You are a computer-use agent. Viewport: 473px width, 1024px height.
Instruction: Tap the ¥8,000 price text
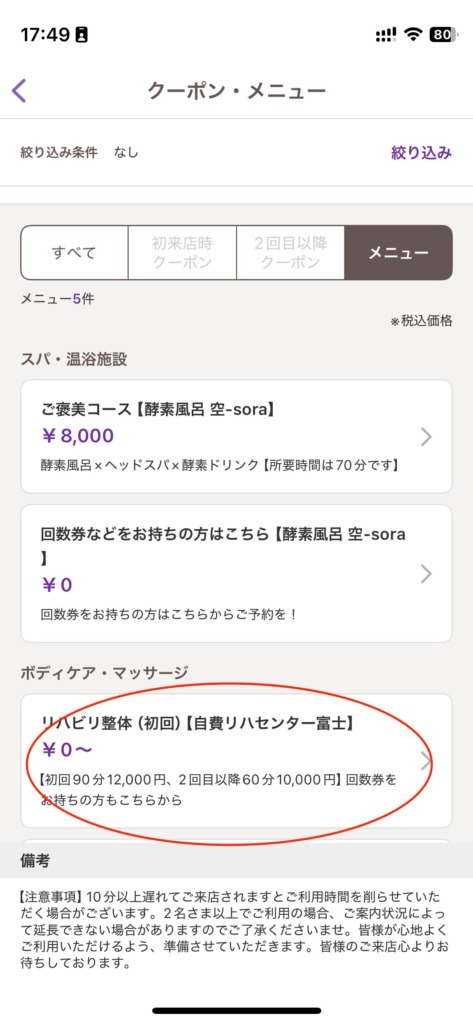[x=76, y=436]
